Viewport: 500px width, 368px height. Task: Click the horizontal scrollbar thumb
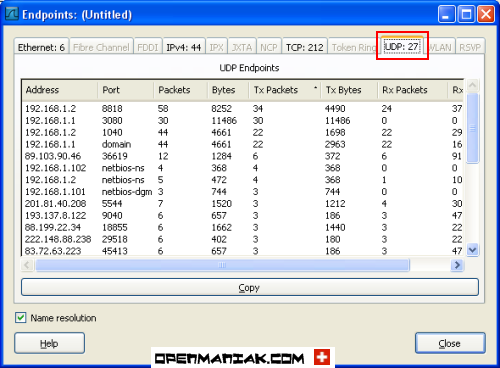[x=222, y=265]
